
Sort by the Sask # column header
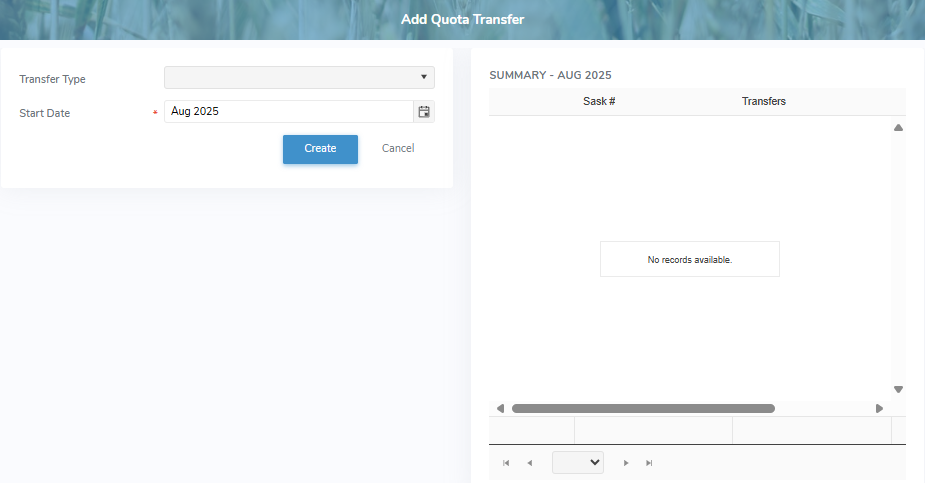point(599,102)
